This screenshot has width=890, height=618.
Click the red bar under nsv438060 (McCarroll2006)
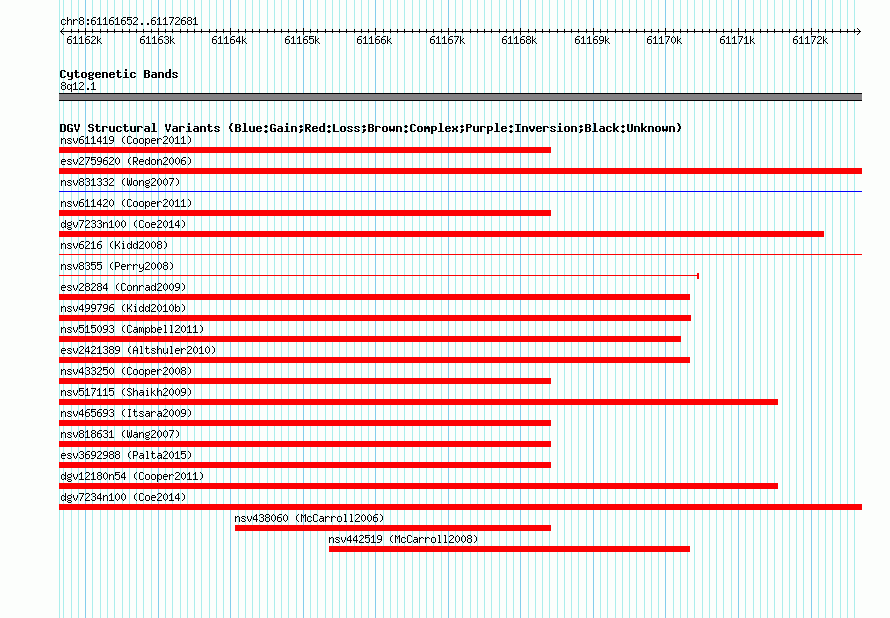tap(393, 528)
